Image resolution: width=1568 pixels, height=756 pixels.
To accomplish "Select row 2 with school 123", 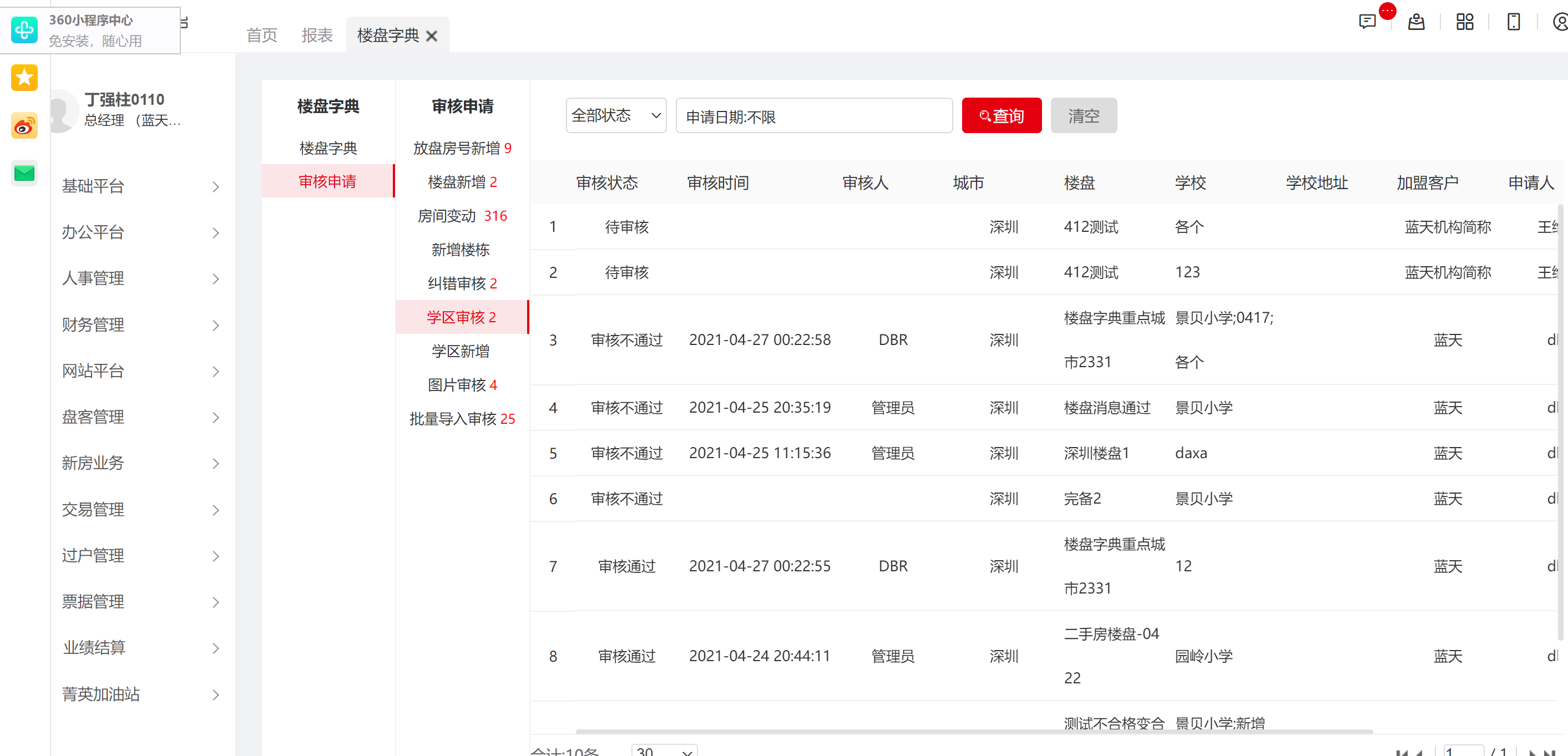I will click(1044, 272).
